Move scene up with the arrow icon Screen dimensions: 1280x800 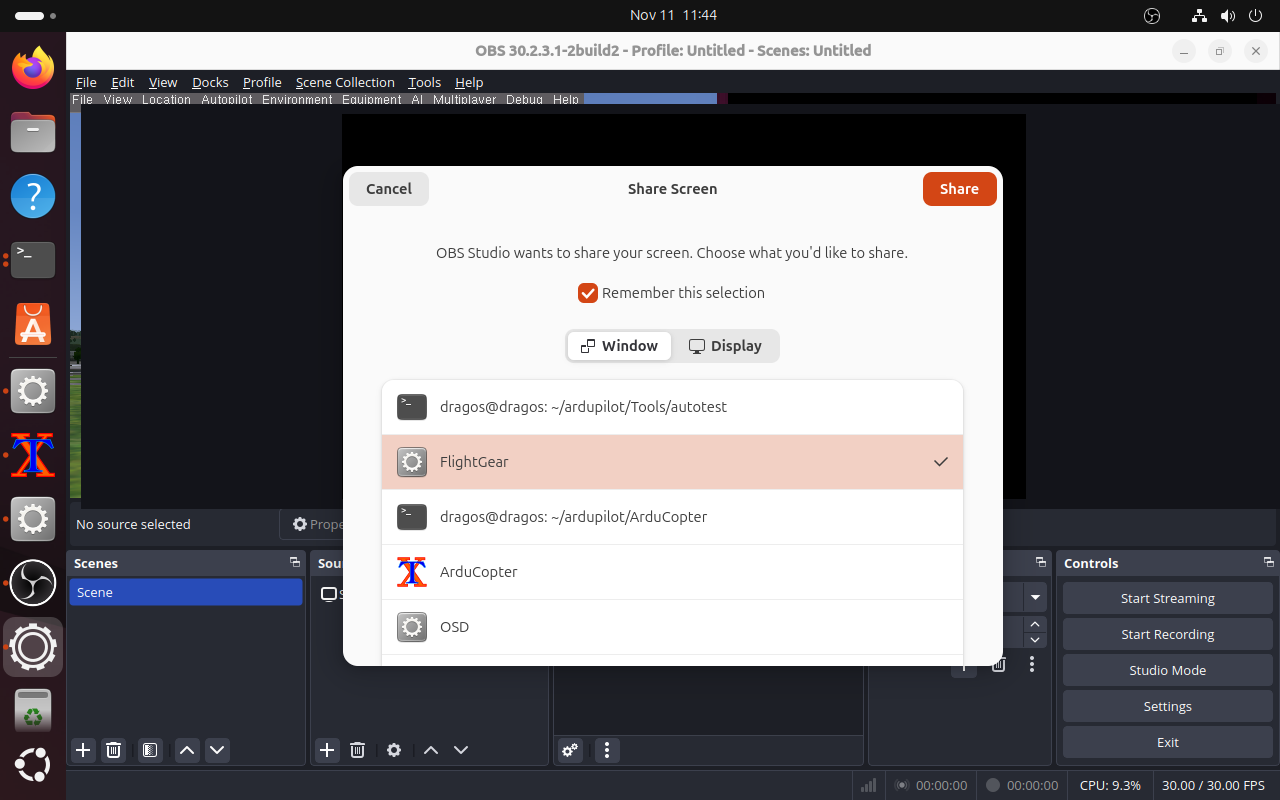coord(187,750)
